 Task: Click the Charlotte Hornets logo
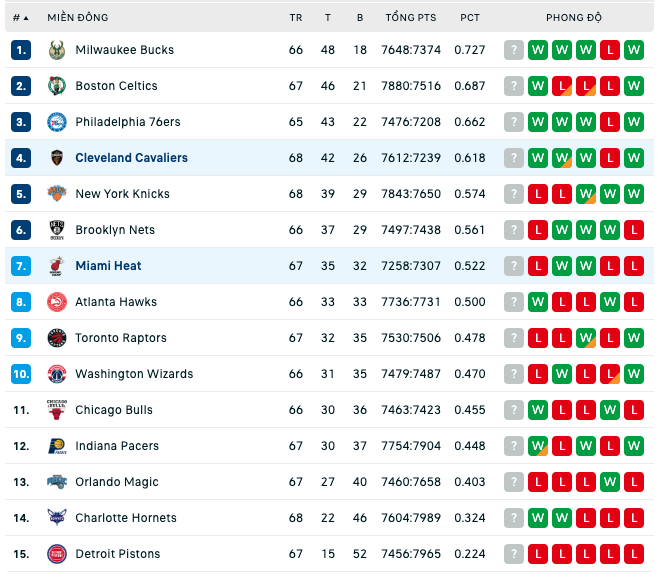[57, 518]
